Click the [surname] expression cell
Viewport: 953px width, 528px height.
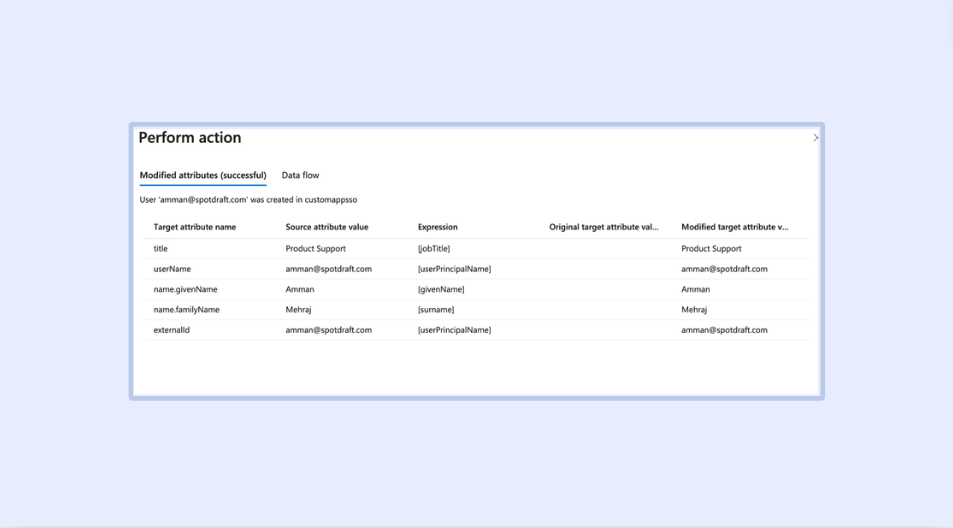pos(436,310)
